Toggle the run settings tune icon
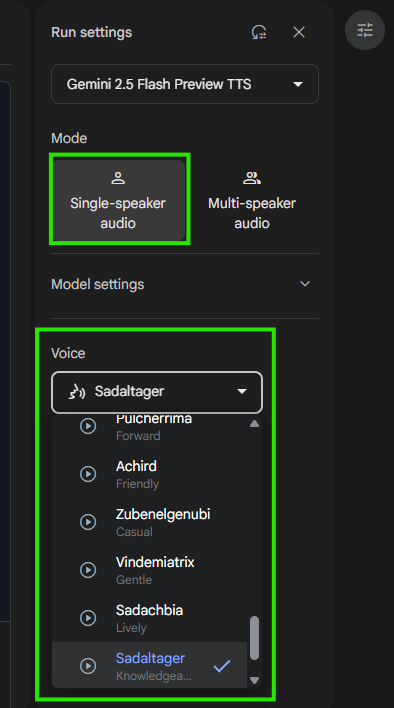Image resolution: width=394 pixels, height=708 pixels. (365, 30)
